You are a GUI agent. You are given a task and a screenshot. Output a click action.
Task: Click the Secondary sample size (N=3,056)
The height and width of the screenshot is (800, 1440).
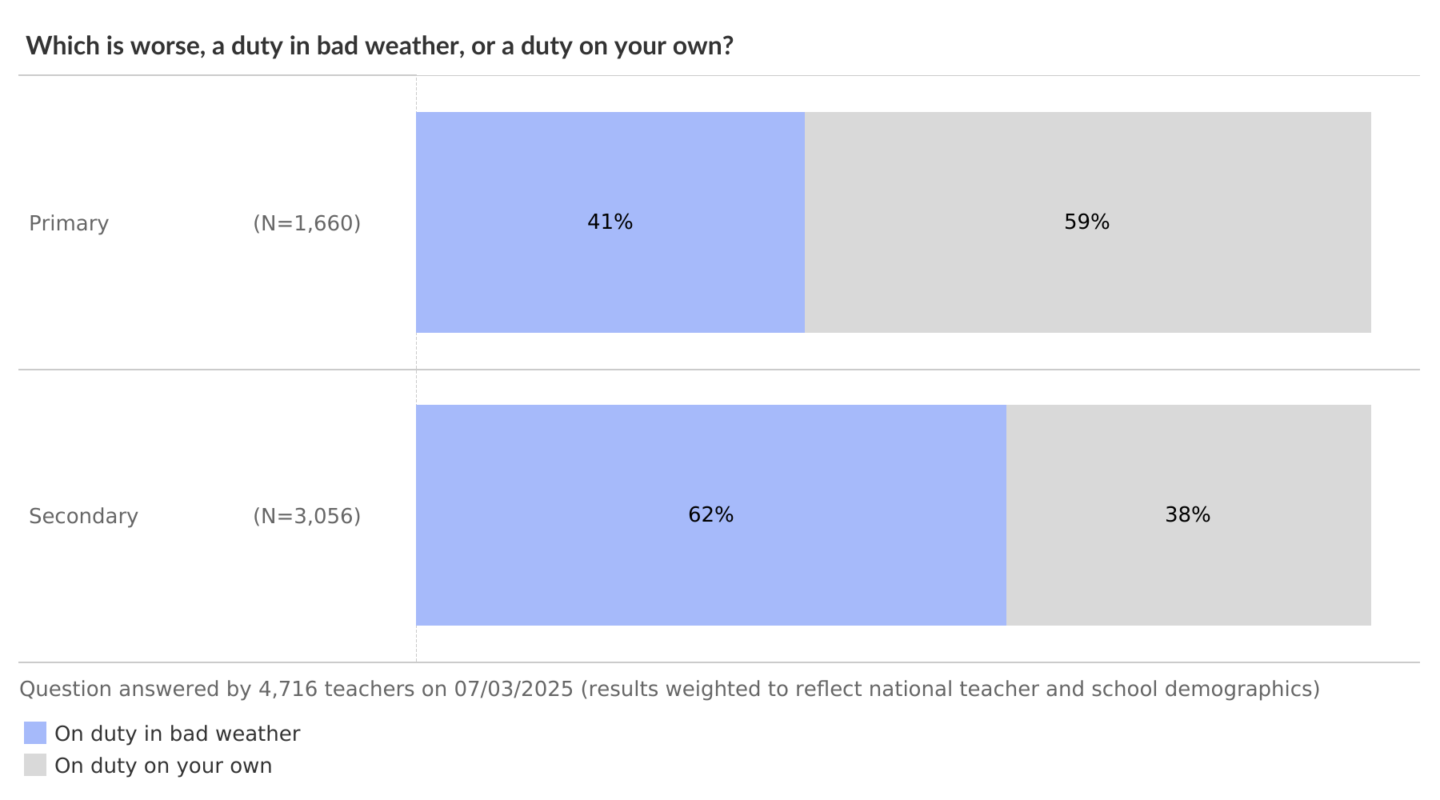pos(307,516)
